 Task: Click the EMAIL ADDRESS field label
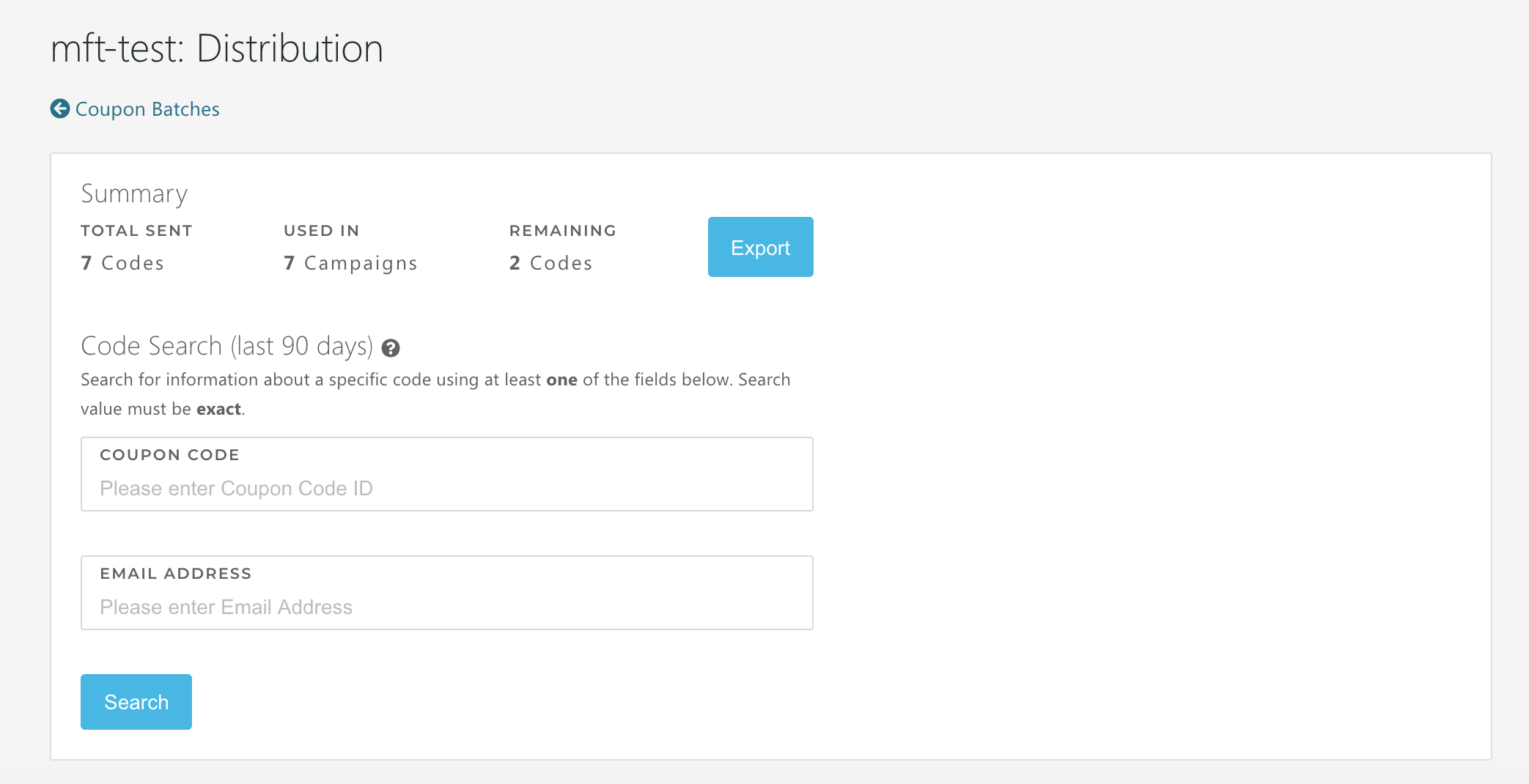pyautogui.click(x=176, y=574)
